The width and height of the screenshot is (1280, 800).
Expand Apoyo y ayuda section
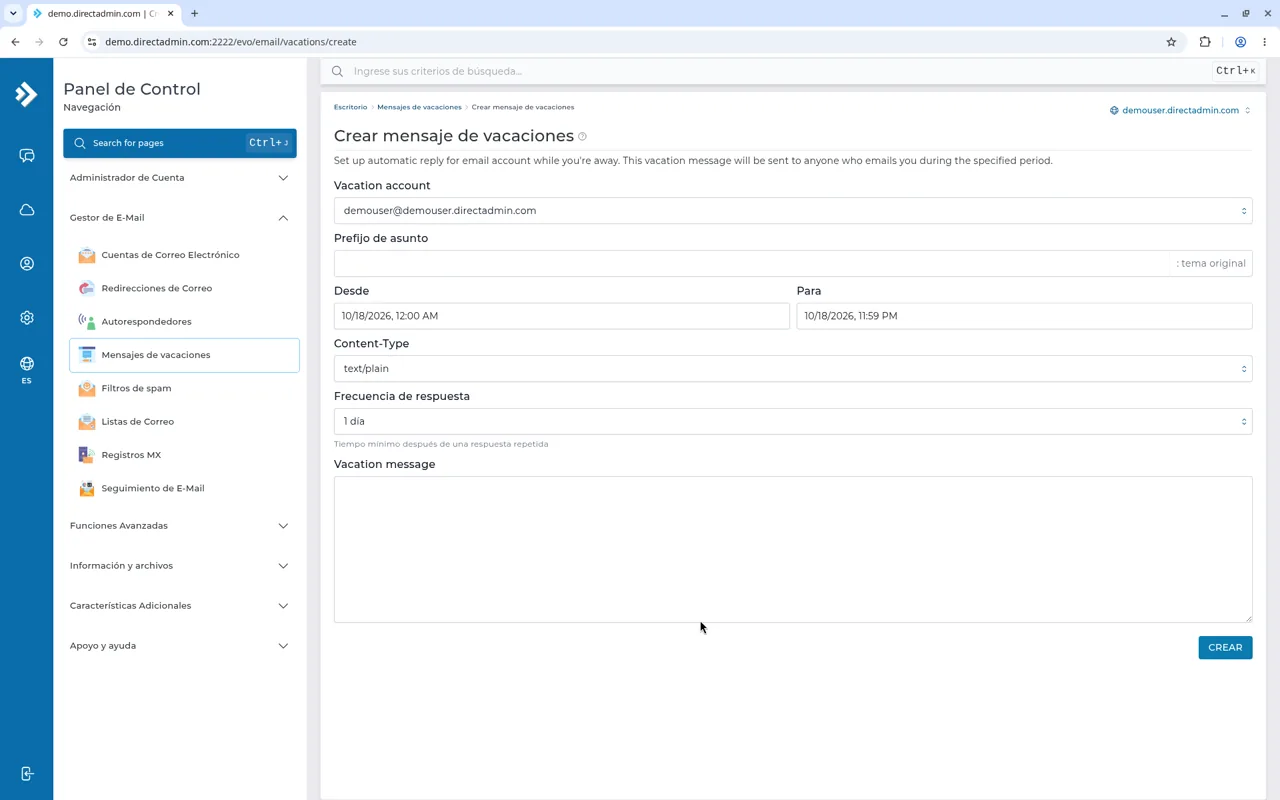(180, 646)
